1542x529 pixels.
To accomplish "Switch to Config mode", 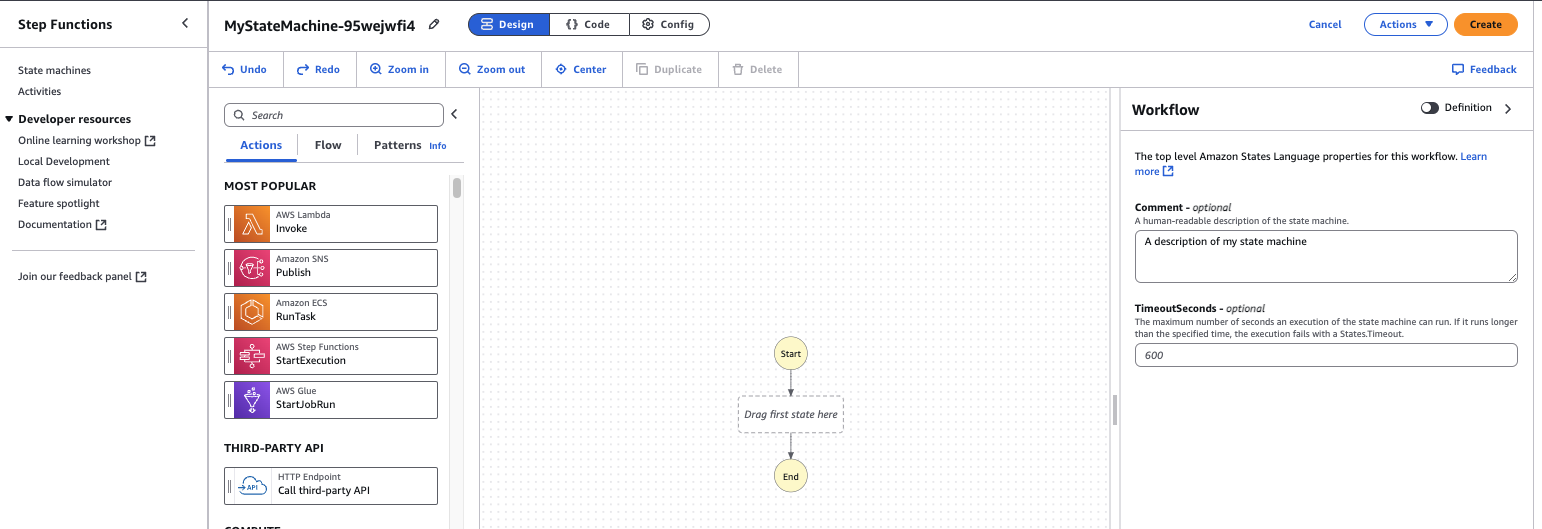I will pos(669,24).
